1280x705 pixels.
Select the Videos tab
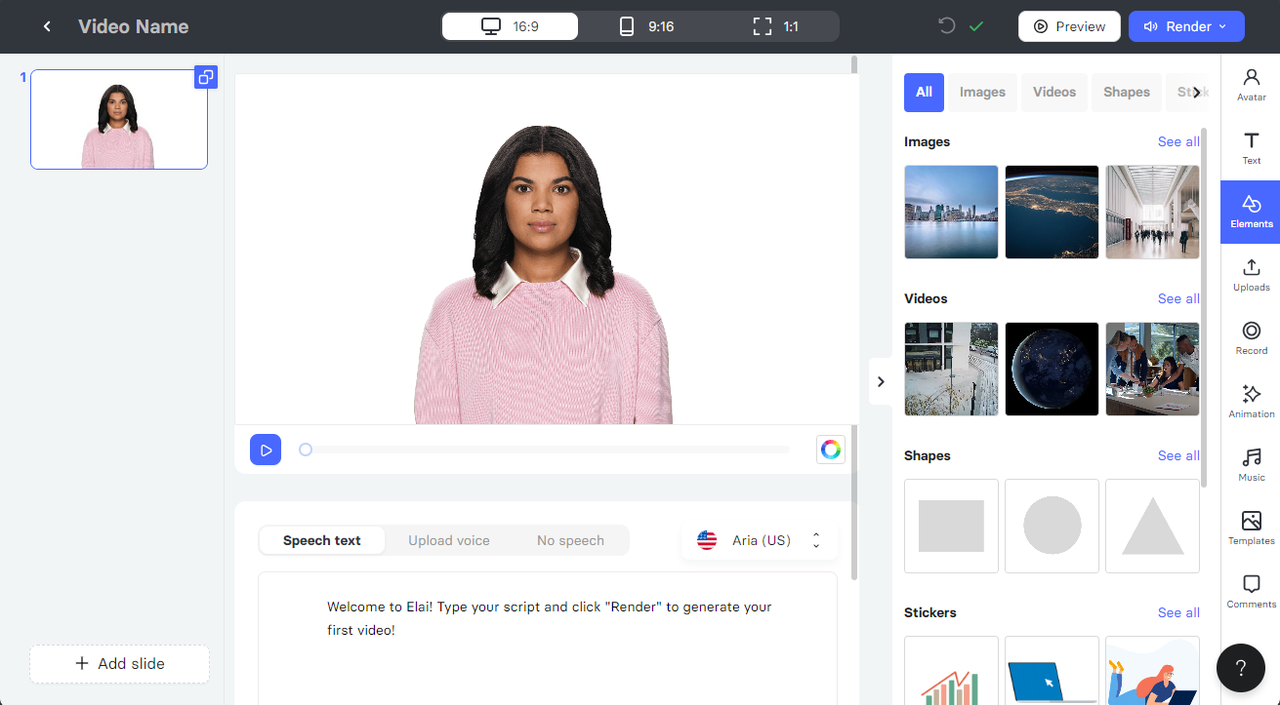(x=1054, y=92)
